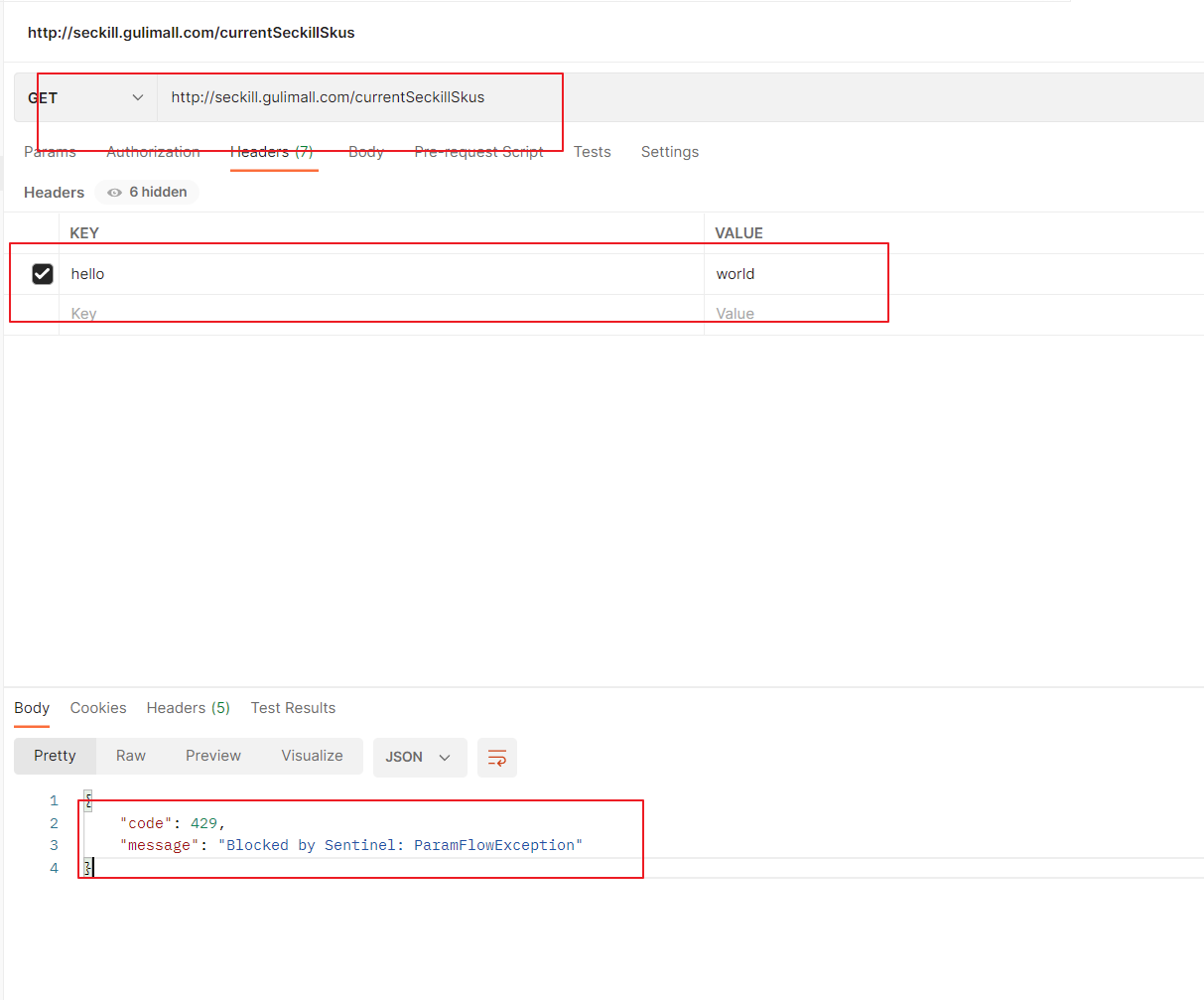Toggle the line wrap icon

point(497,758)
